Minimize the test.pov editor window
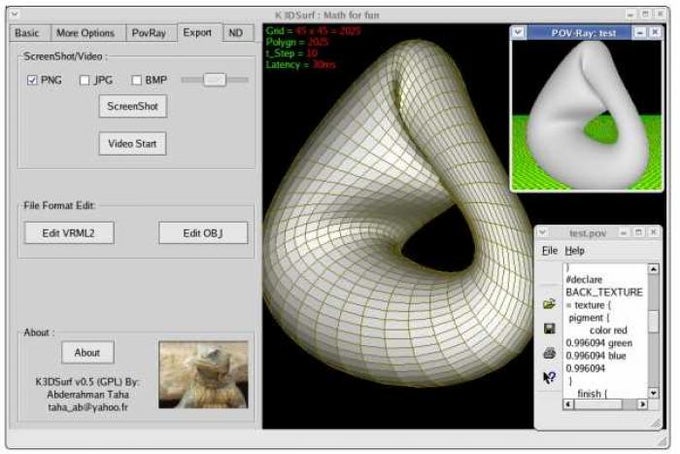 pyautogui.click(x=623, y=233)
